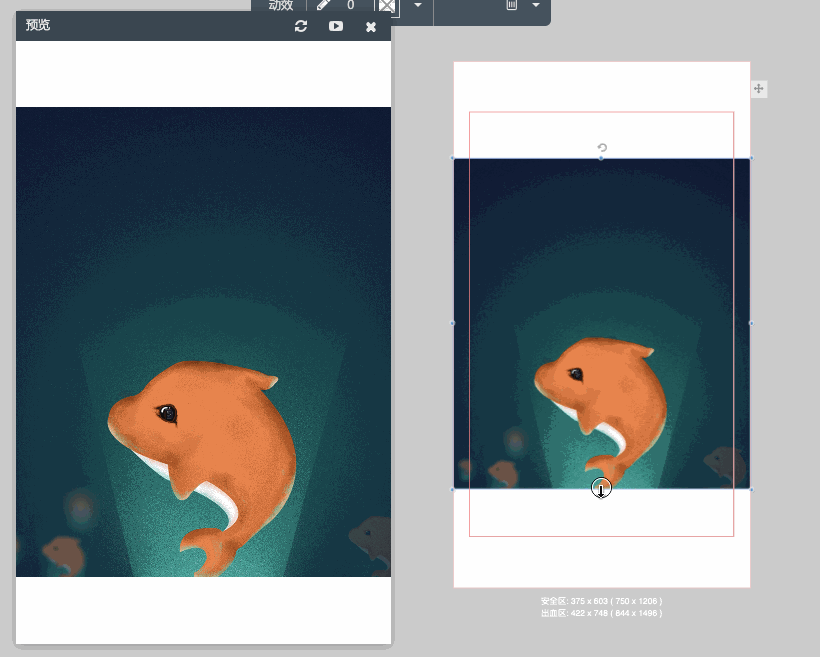Select the bottom-center resize handle of the image

(x=601, y=489)
